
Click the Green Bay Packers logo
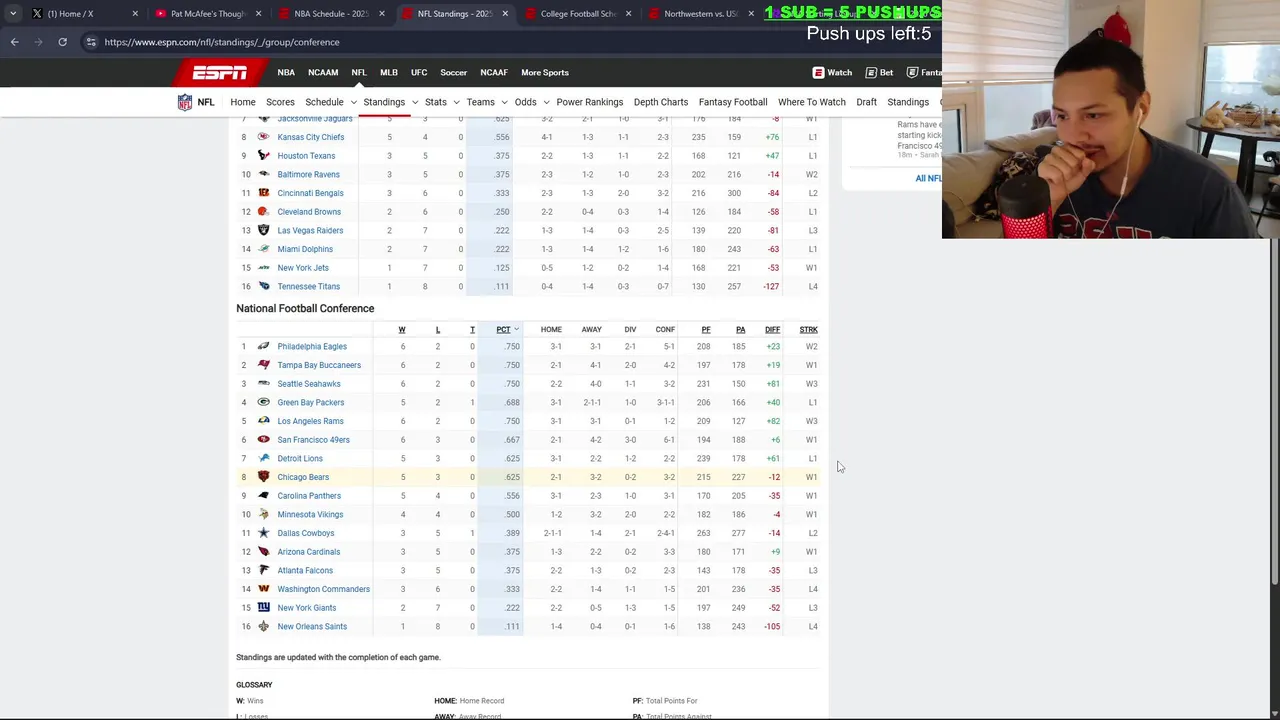coord(264,403)
